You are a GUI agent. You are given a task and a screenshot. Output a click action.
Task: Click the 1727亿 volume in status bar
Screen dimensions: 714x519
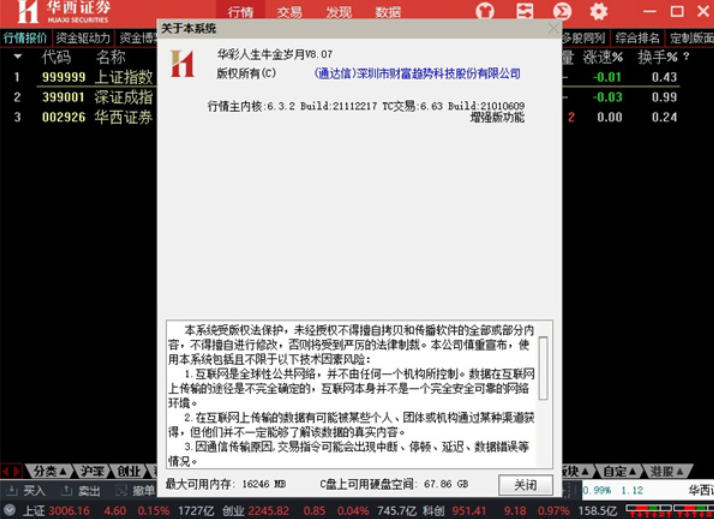tap(196, 511)
